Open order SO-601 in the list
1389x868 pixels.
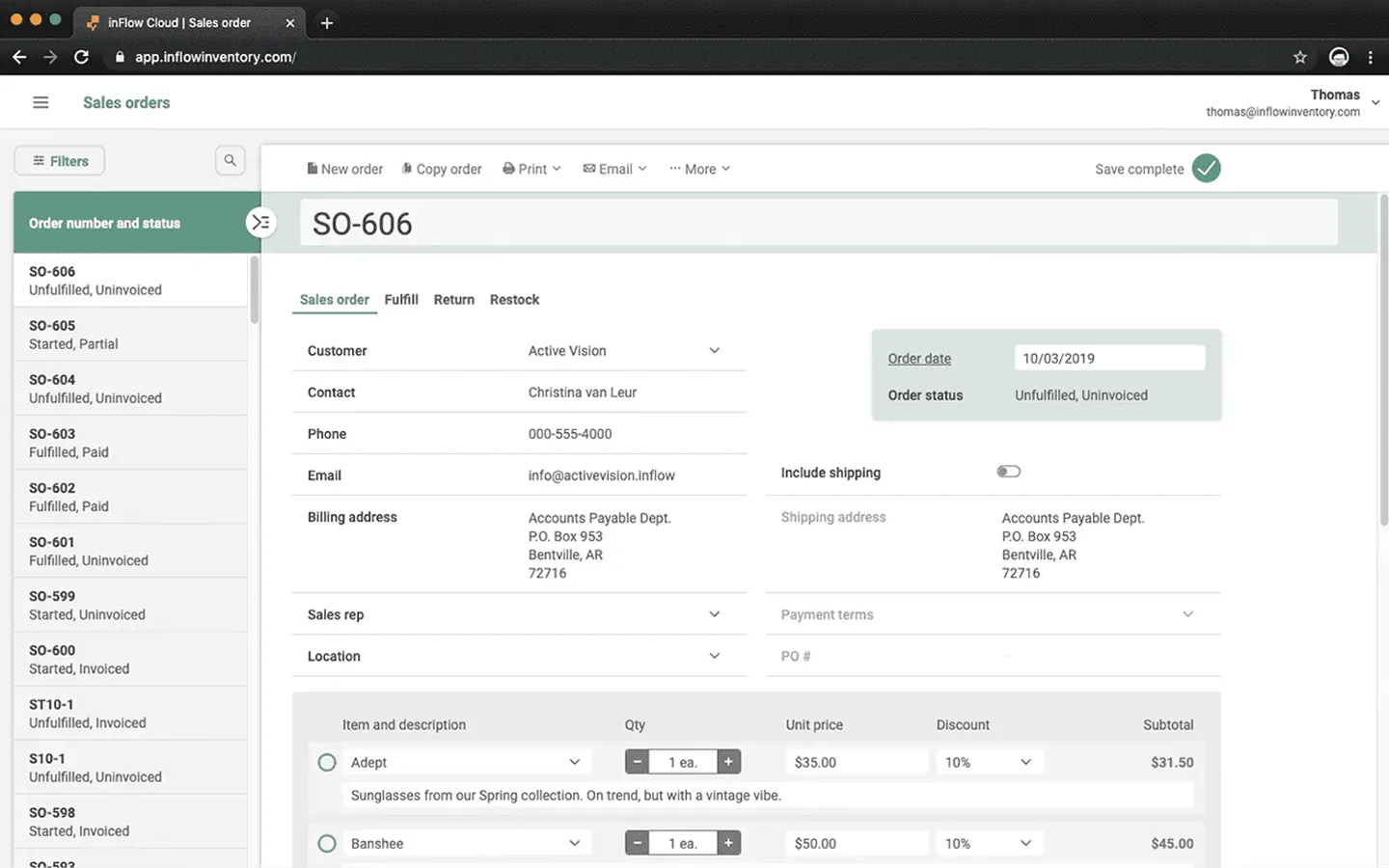tap(130, 551)
